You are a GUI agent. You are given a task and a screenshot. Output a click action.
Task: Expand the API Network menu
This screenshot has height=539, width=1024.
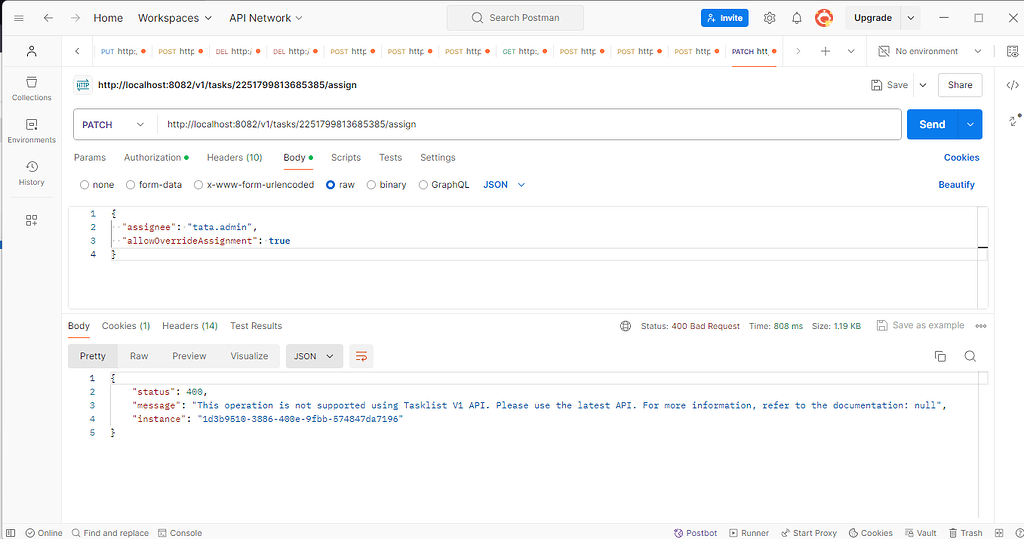pyautogui.click(x=266, y=18)
